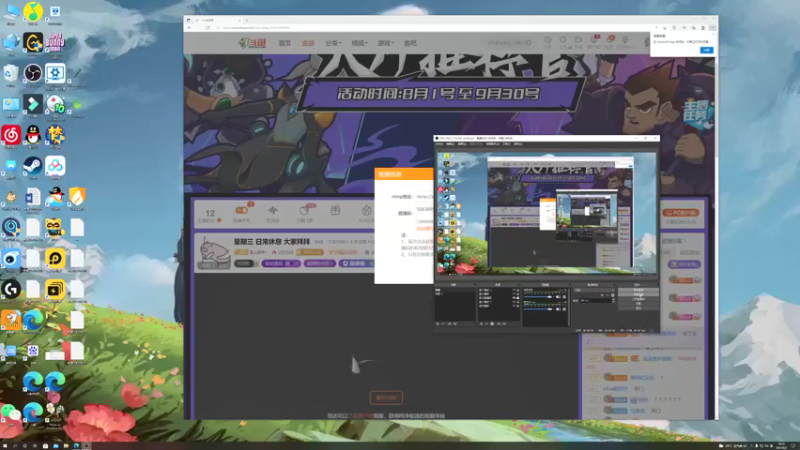Open the NetEase Cloud Music red icon
800x450 pixels.
[11, 135]
